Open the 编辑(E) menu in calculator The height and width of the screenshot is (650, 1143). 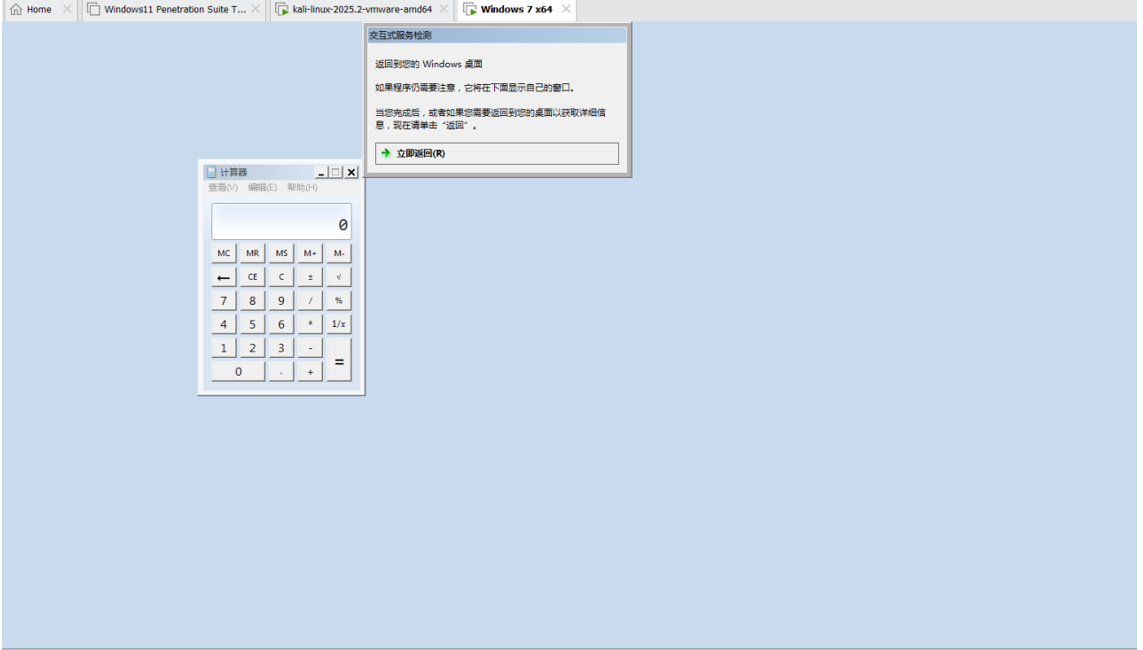point(262,187)
